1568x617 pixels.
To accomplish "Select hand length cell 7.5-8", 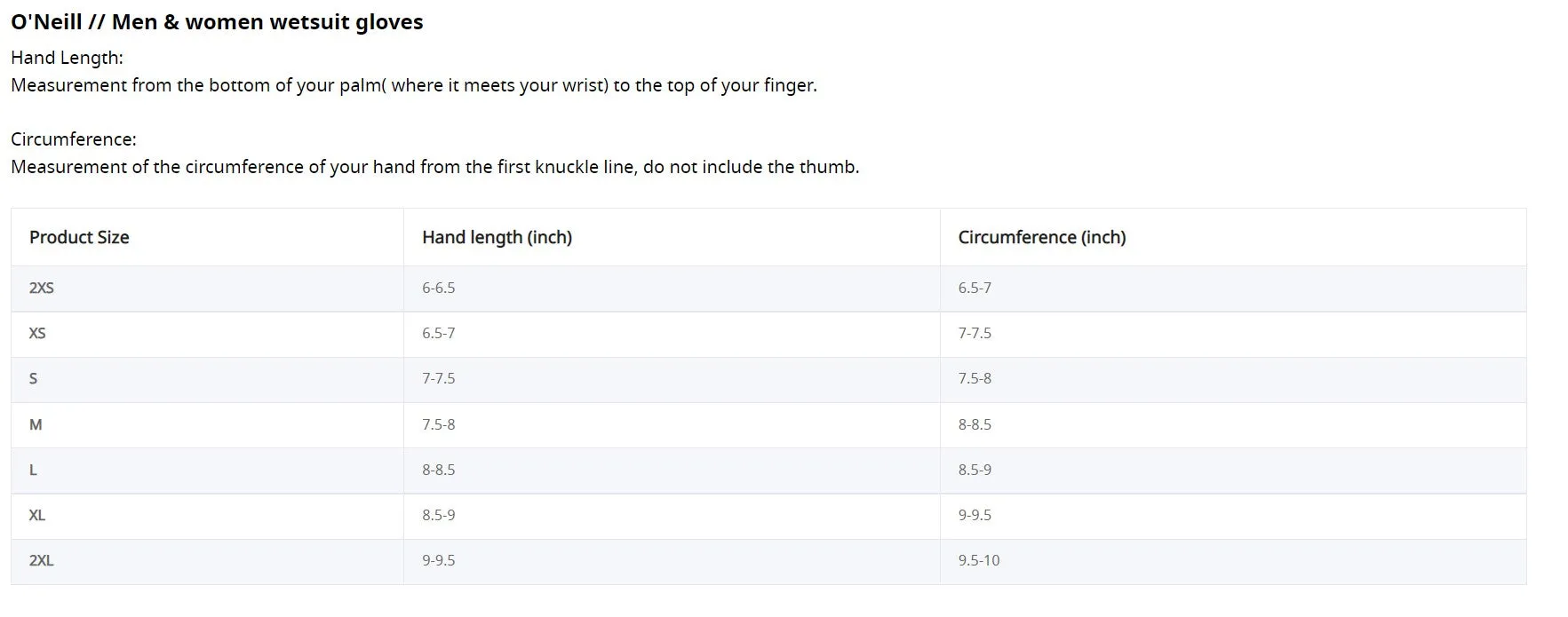I will coord(438,424).
